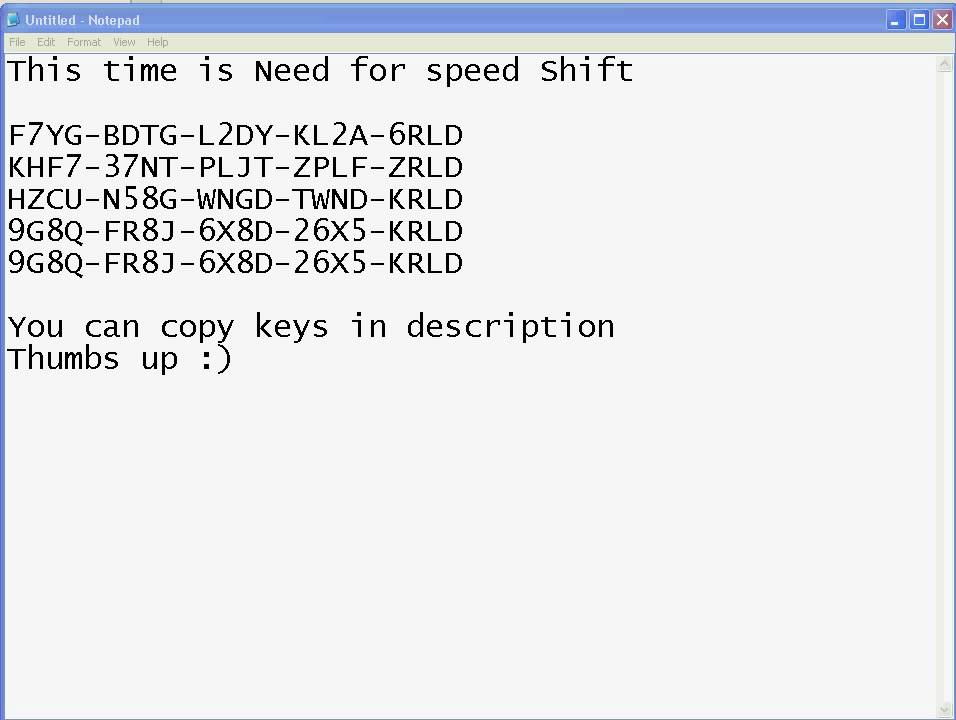Maximize the Notepad window
This screenshot has width=956, height=720.
click(x=919, y=19)
